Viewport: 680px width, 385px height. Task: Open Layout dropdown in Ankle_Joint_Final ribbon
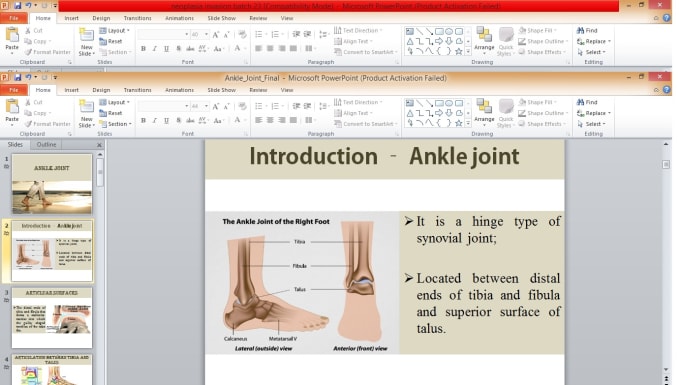[x=114, y=102]
